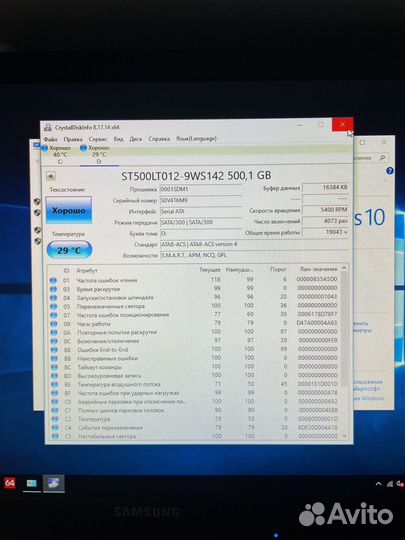Viewport: 405px width, 540px height.
Task: Click status icon of ударных нагрузках row
Action: (x=55, y=393)
